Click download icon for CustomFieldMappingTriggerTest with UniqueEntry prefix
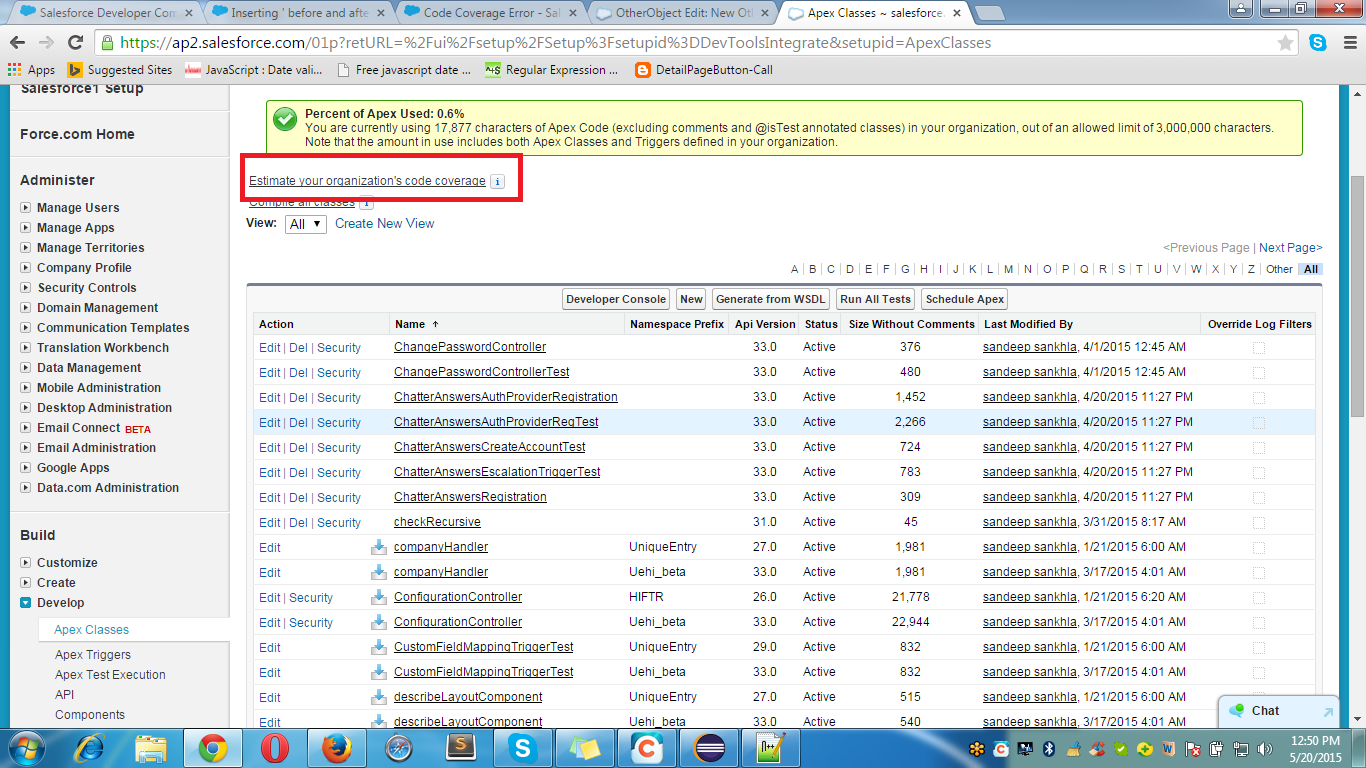1366x768 pixels. pos(378,647)
